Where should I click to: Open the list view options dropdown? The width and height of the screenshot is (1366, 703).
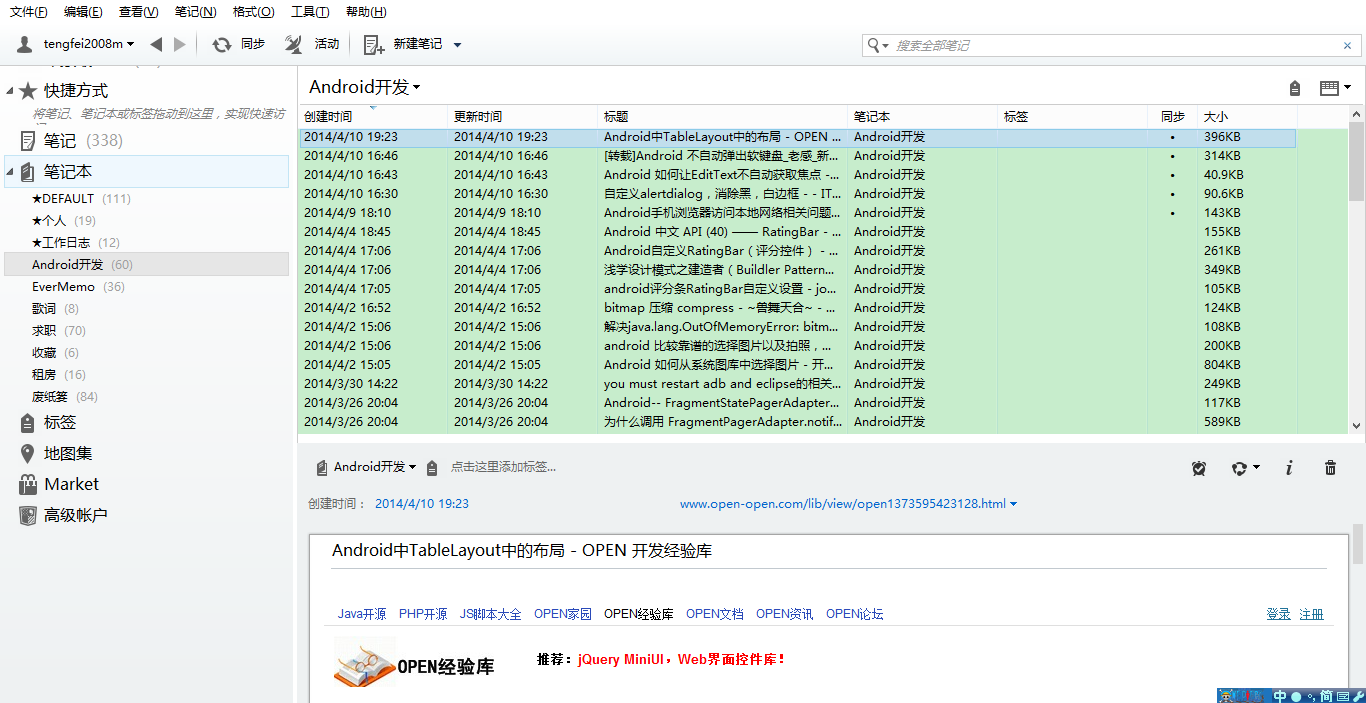pos(1335,88)
